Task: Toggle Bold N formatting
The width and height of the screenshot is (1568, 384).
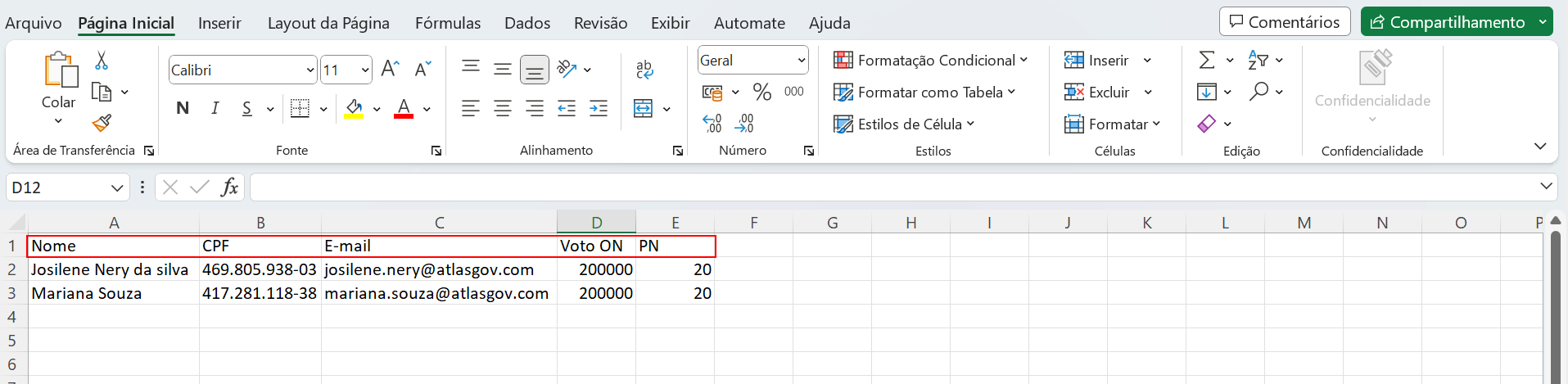Action: 183,108
